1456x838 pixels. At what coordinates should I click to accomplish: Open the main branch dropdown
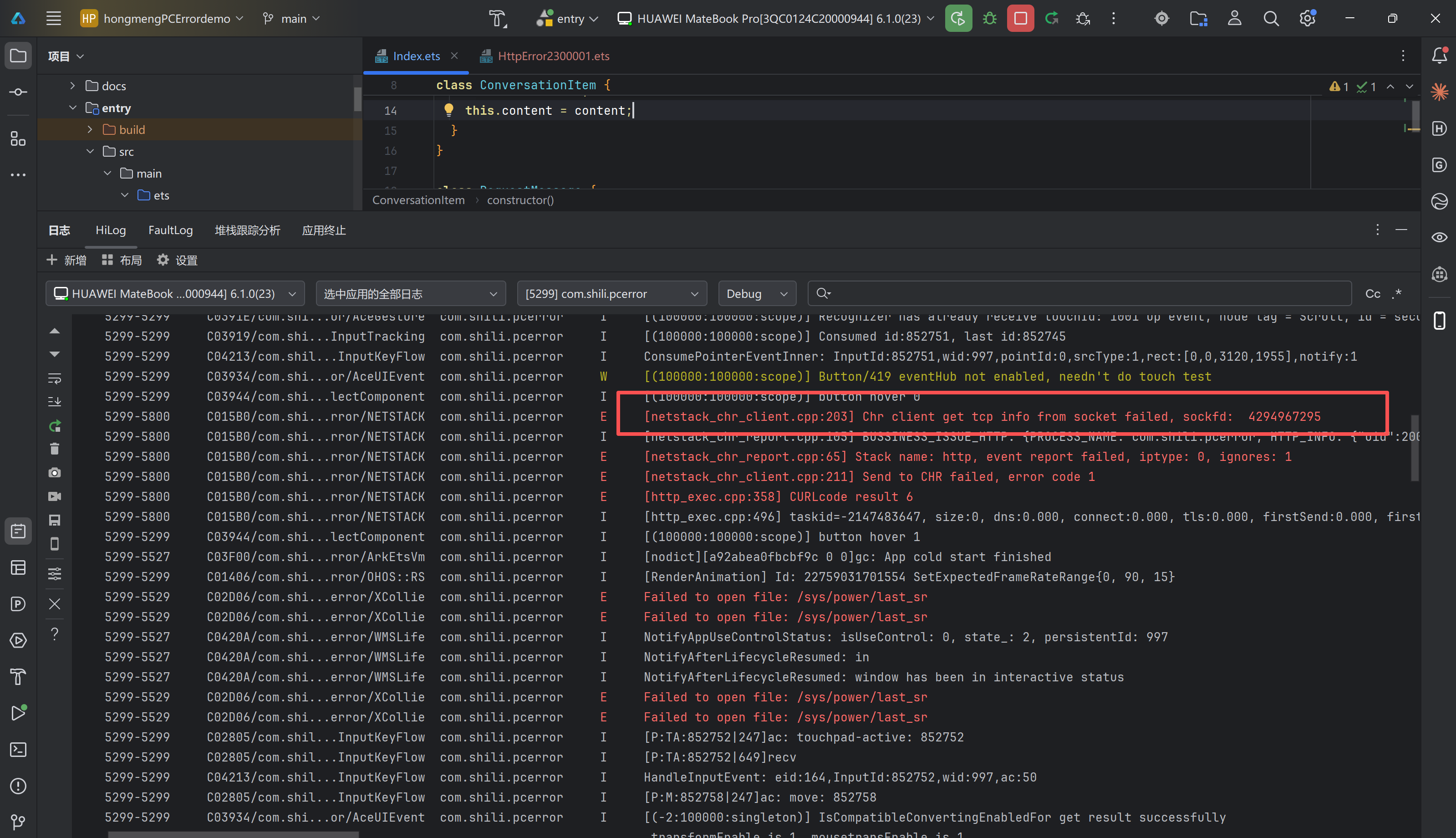[x=291, y=18]
